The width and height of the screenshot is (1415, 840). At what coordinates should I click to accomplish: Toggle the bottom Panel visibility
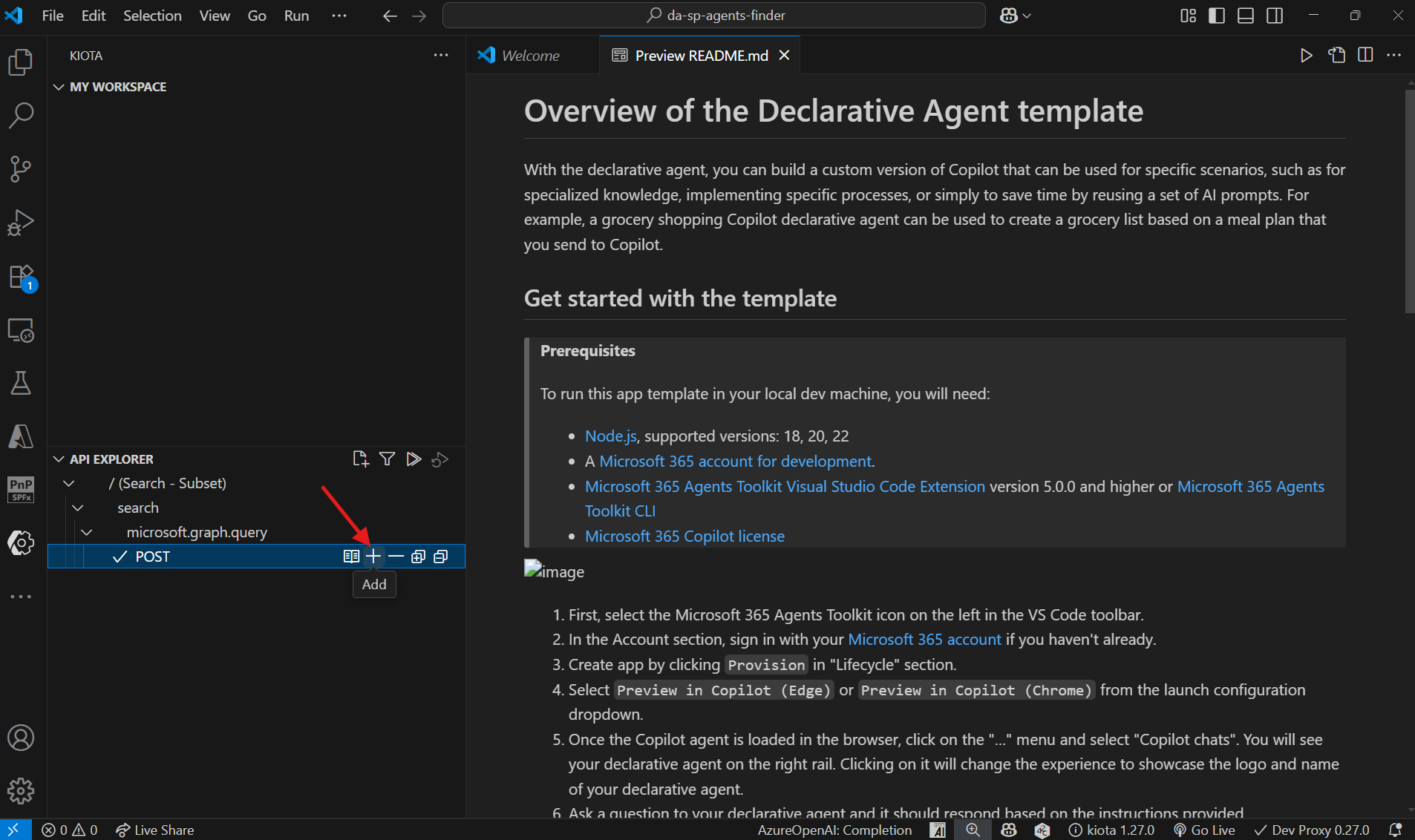tap(1246, 16)
